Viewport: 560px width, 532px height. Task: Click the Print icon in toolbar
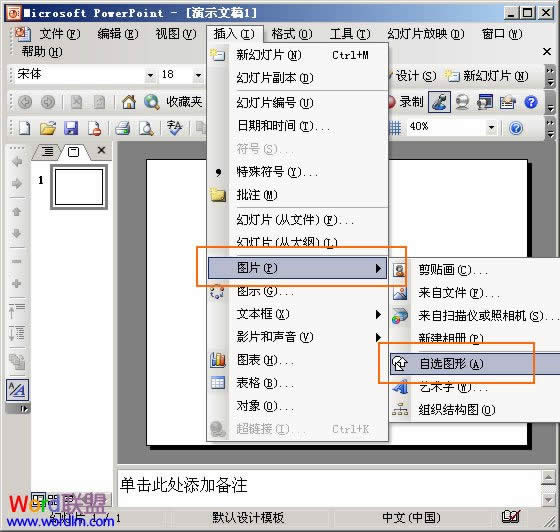pyautogui.click(x=123, y=128)
